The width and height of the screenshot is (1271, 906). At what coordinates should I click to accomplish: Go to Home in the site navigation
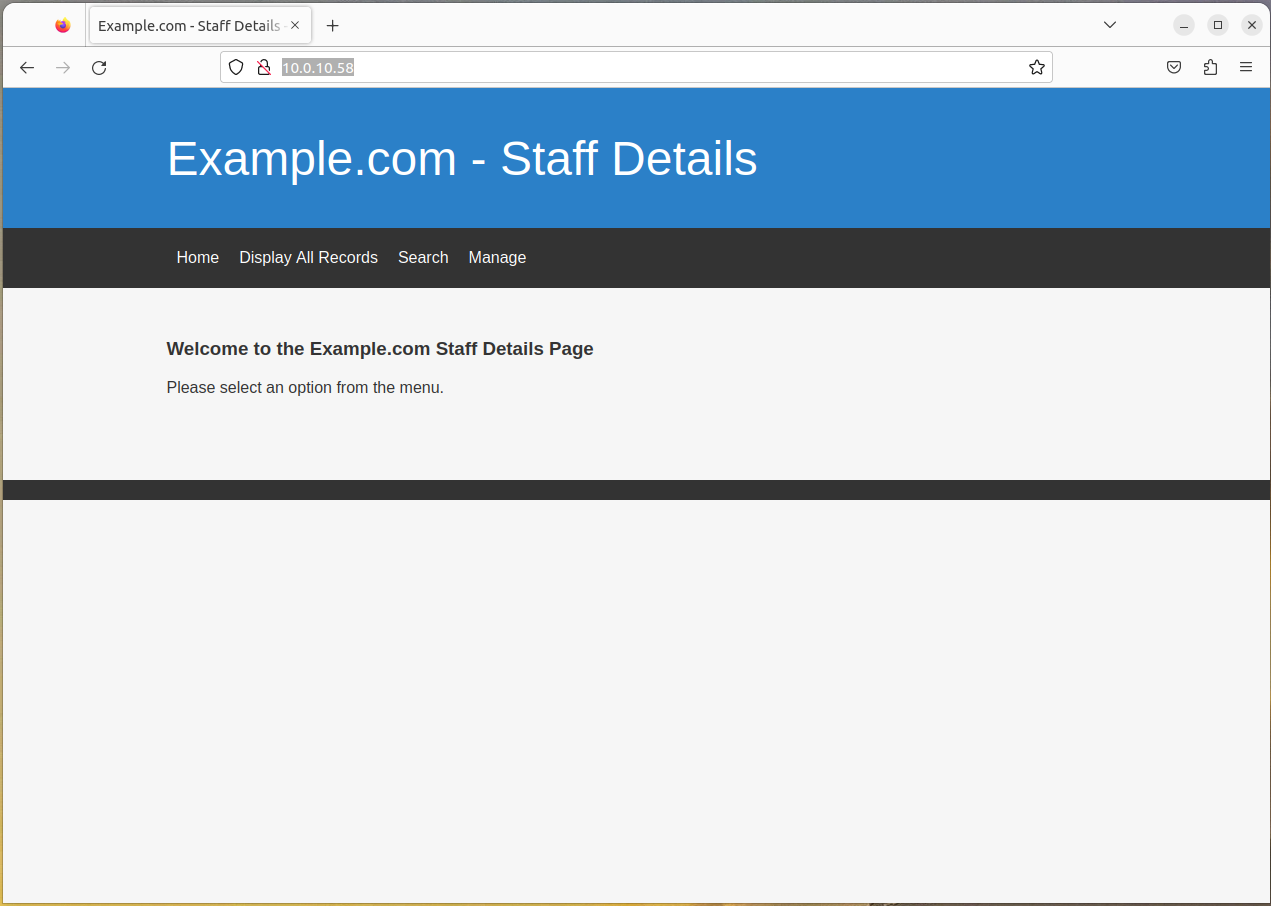click(197, 258)
